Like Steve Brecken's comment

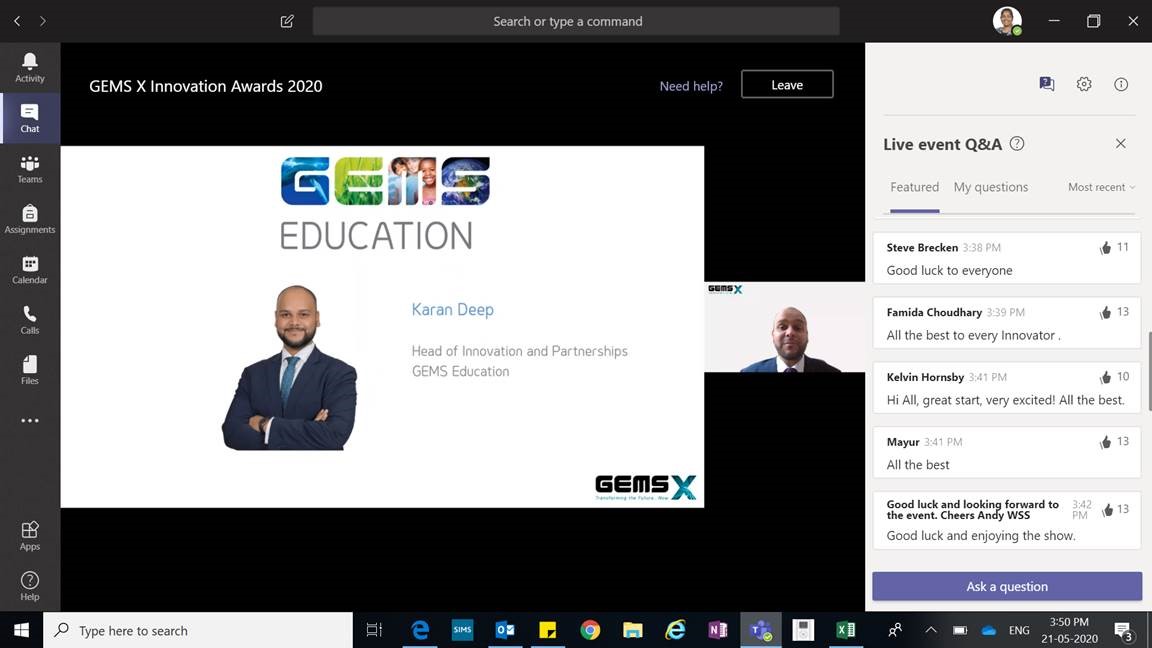pyautogui.click(x=1105, y=248)
